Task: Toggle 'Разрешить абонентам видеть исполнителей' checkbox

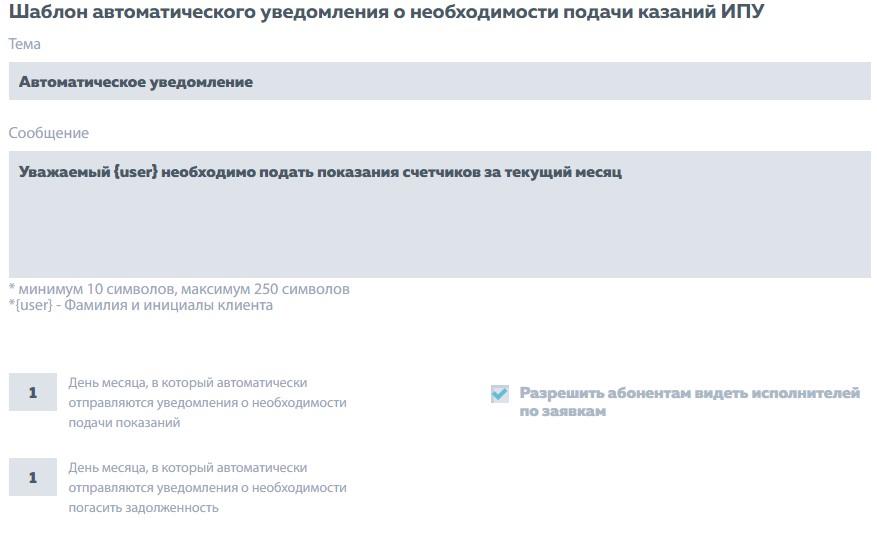Action: click(499, 394)
